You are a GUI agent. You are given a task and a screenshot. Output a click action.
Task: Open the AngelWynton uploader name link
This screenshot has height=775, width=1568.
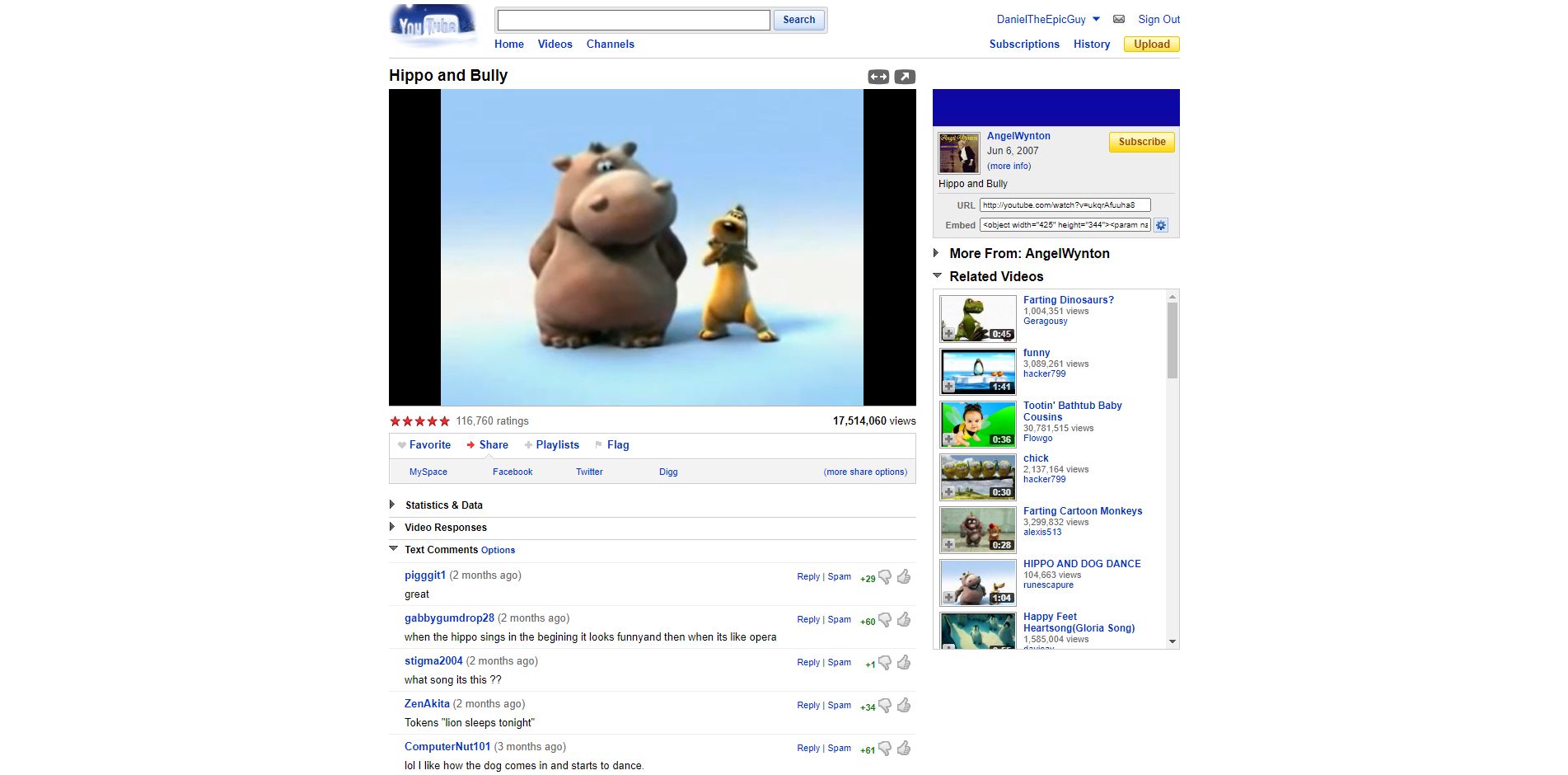(1018, 136)
